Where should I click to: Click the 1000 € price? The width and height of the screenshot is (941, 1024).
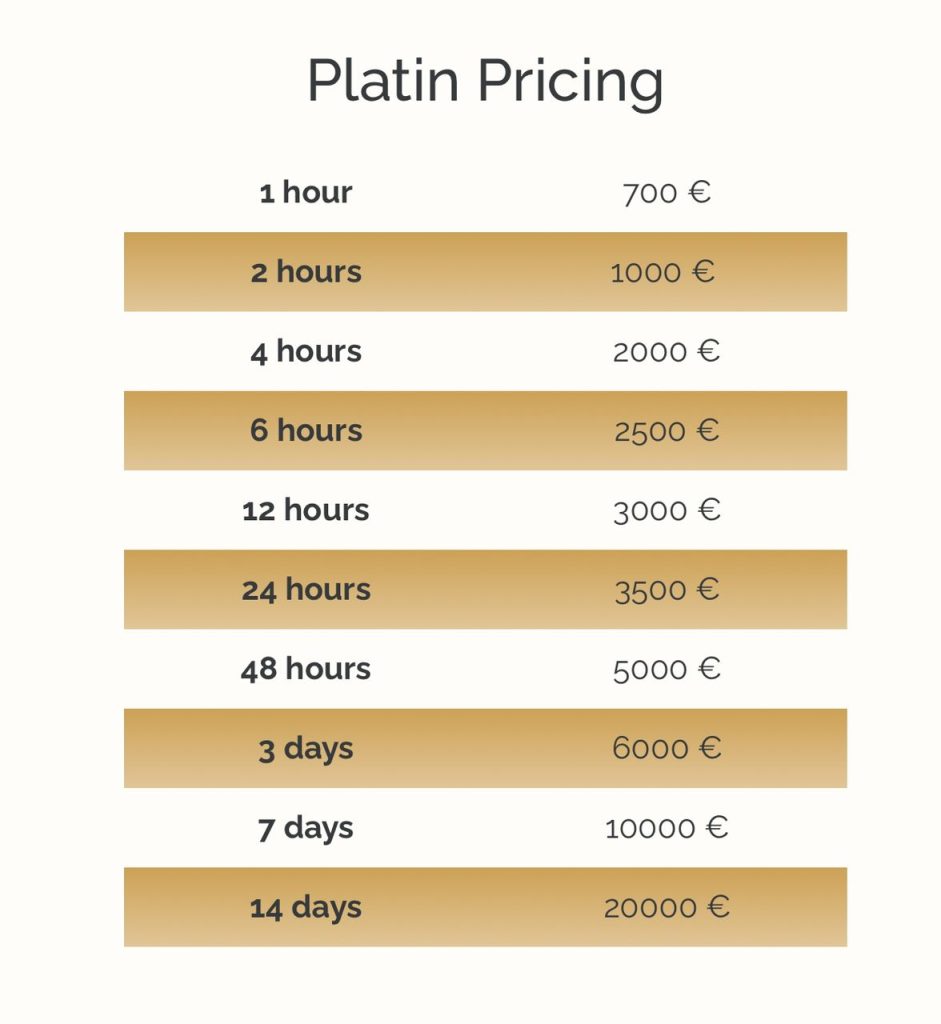663,272
